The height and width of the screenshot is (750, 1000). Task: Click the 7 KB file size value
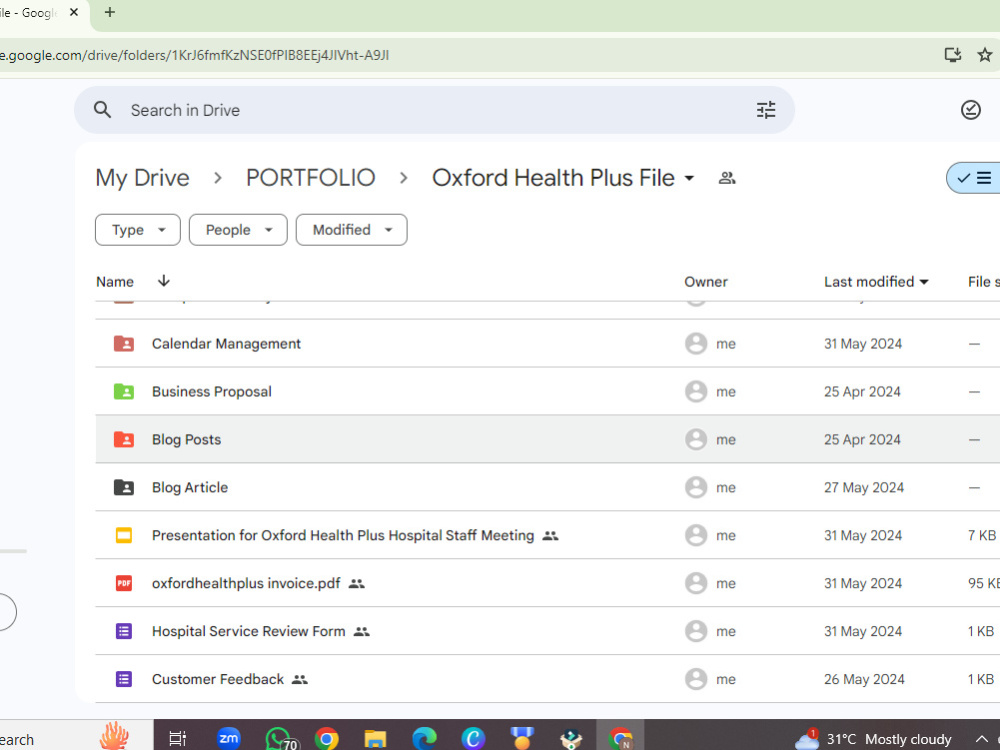coord(982,535)
